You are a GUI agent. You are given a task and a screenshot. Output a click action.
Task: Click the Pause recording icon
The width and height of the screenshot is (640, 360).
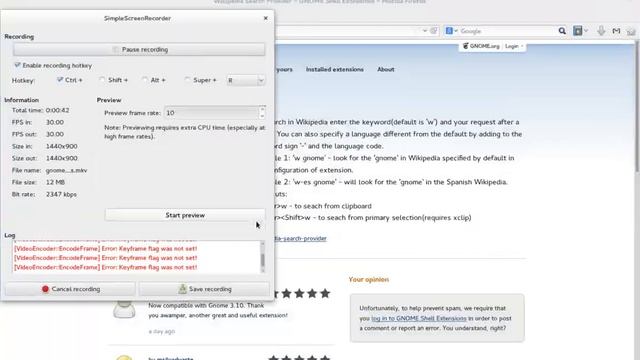click(x=116, y=49)
